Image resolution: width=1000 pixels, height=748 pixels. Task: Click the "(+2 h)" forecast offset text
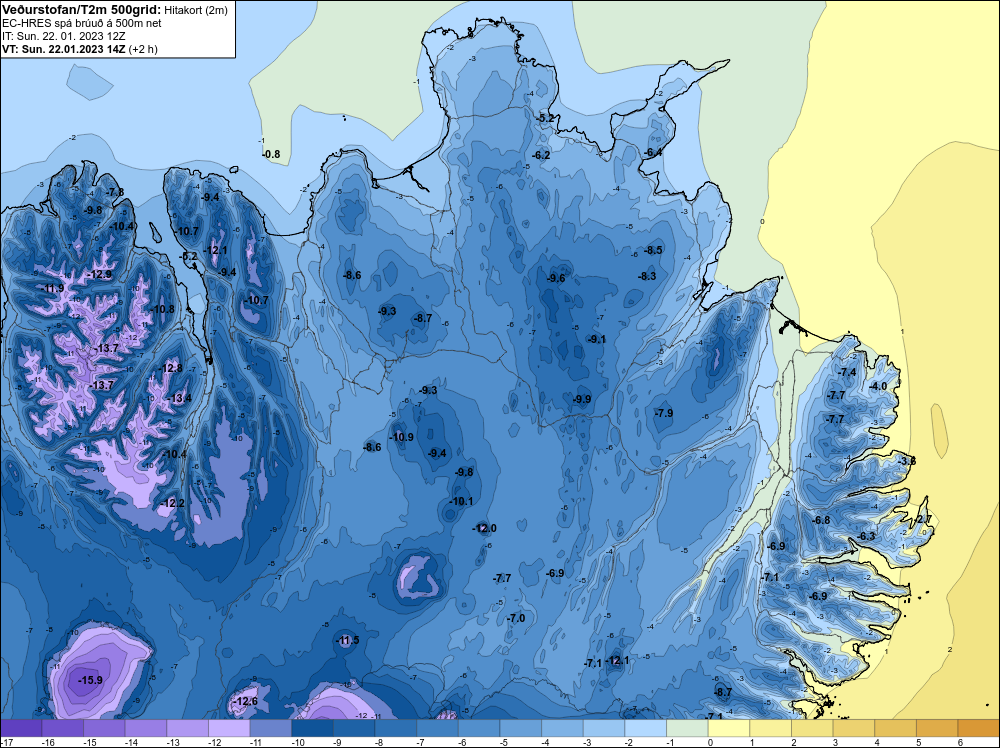point(143,49)
